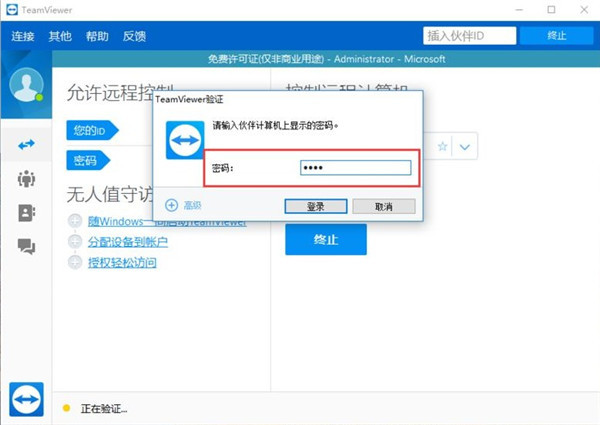This screenshot has width=600, height=425.
Task: Click circle icon beside 授权轻松访问
Action: click(75, 262)
